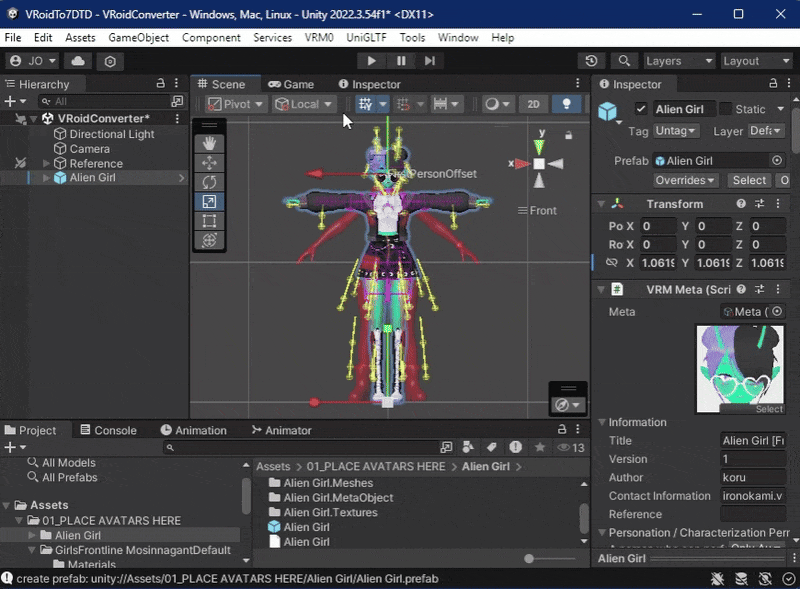Image resolution: width=800 pixels, height=589 pixels.
Task: Toggle hidden packages visibility count
Action: 571,448
